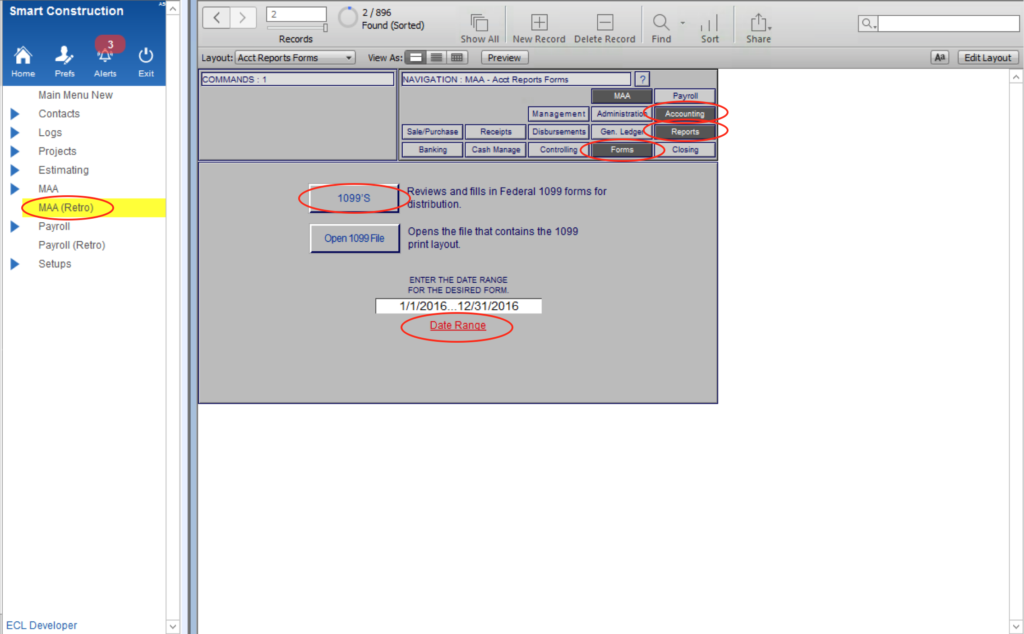
Task: Click the Show All records icon
Action: click(x=479, y=23)
